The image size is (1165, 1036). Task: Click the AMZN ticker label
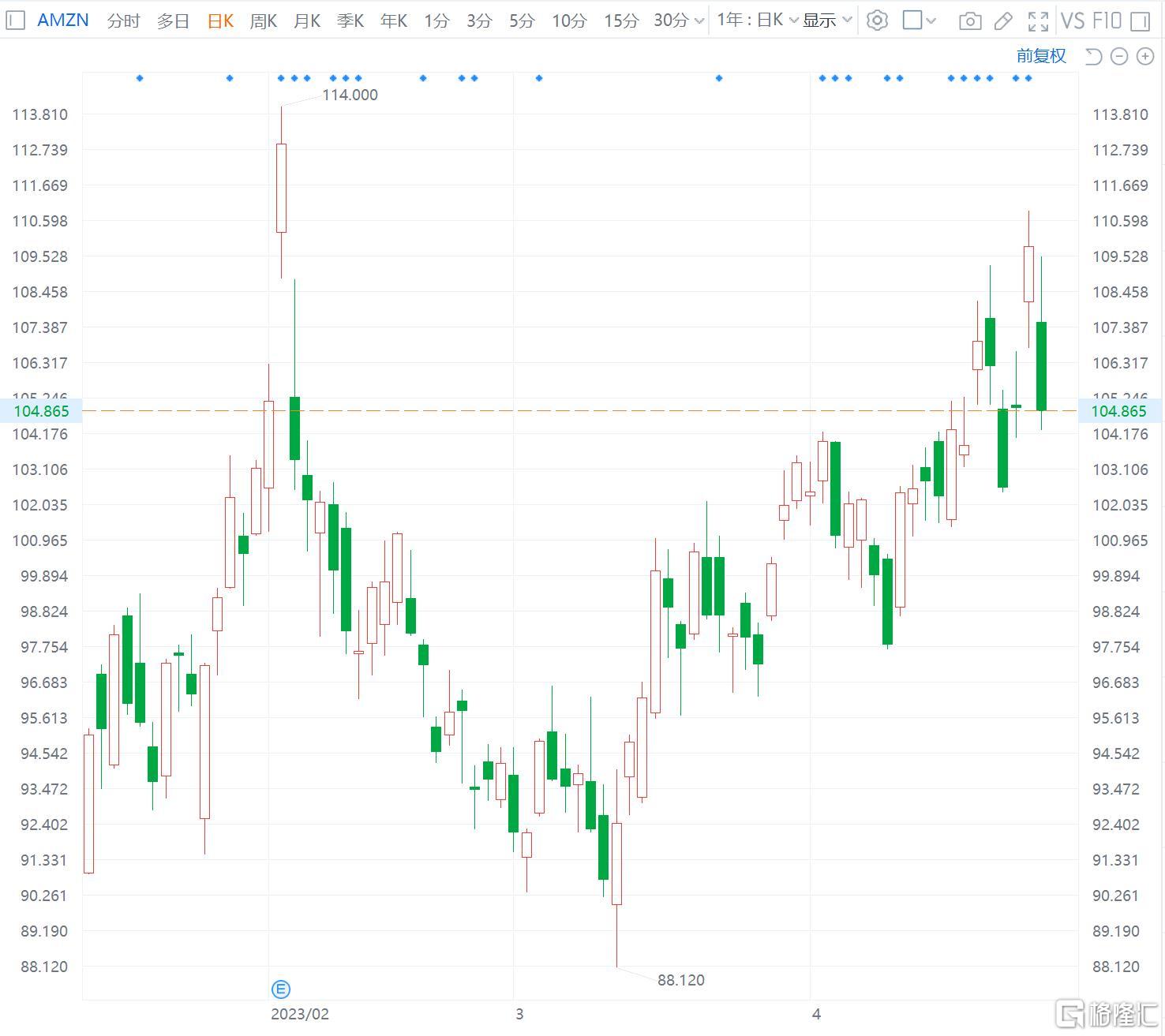tap(62, 20)
